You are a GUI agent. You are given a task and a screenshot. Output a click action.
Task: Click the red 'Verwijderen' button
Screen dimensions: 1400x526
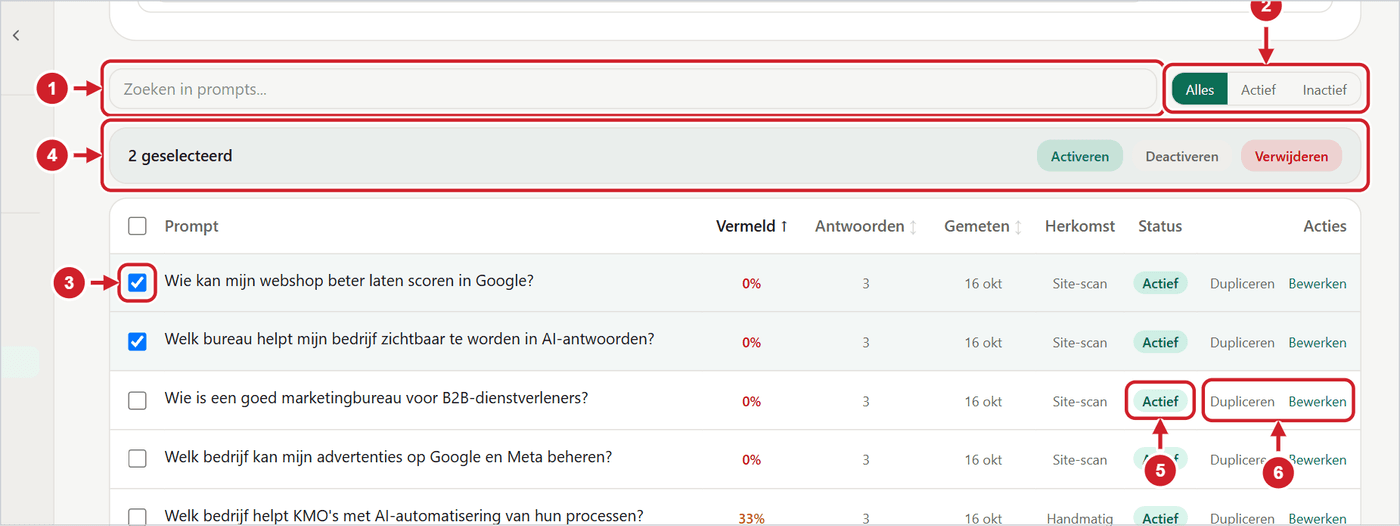click(x=1291, y=156)
